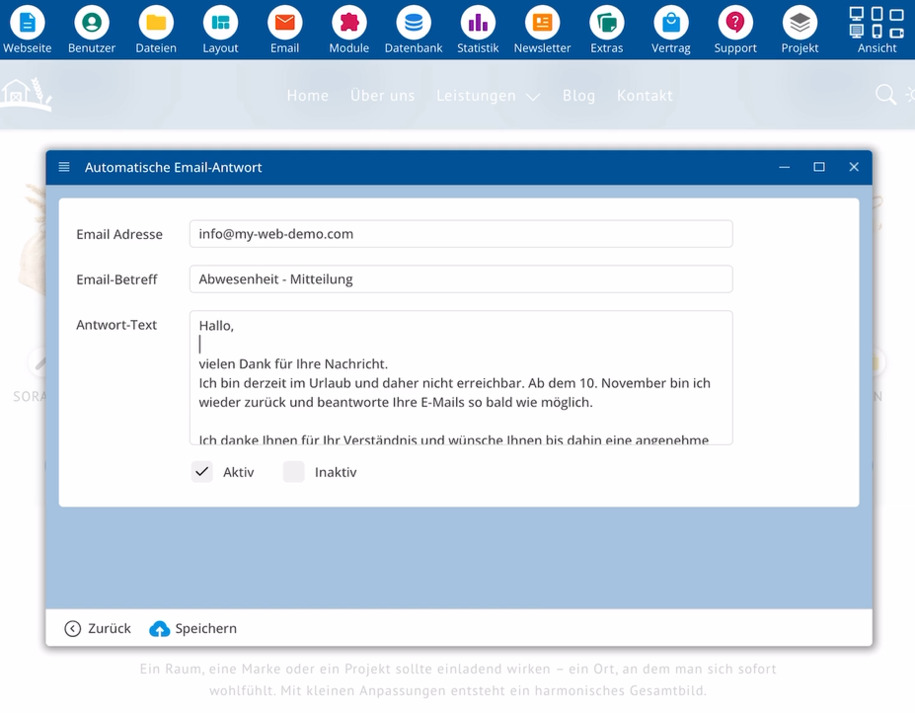915x713 pixels.
Task: Click into the Email-Betreff input field
Action: pyautogui.click(x=461, y=279)
